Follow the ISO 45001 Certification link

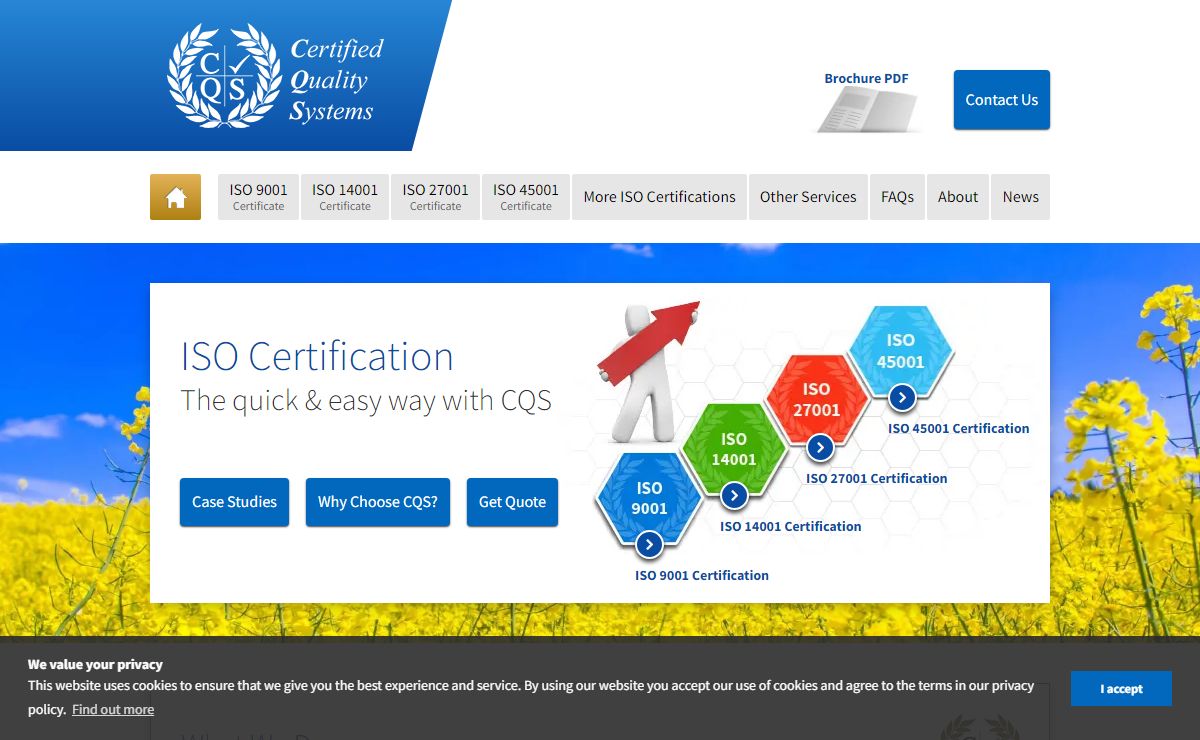click(x=959, y=428)
